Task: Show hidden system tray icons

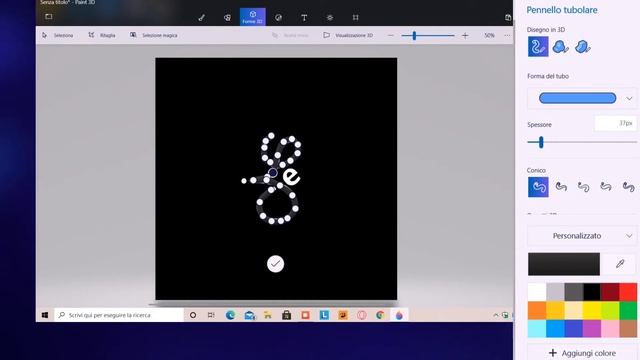Action: coord(496,315)
